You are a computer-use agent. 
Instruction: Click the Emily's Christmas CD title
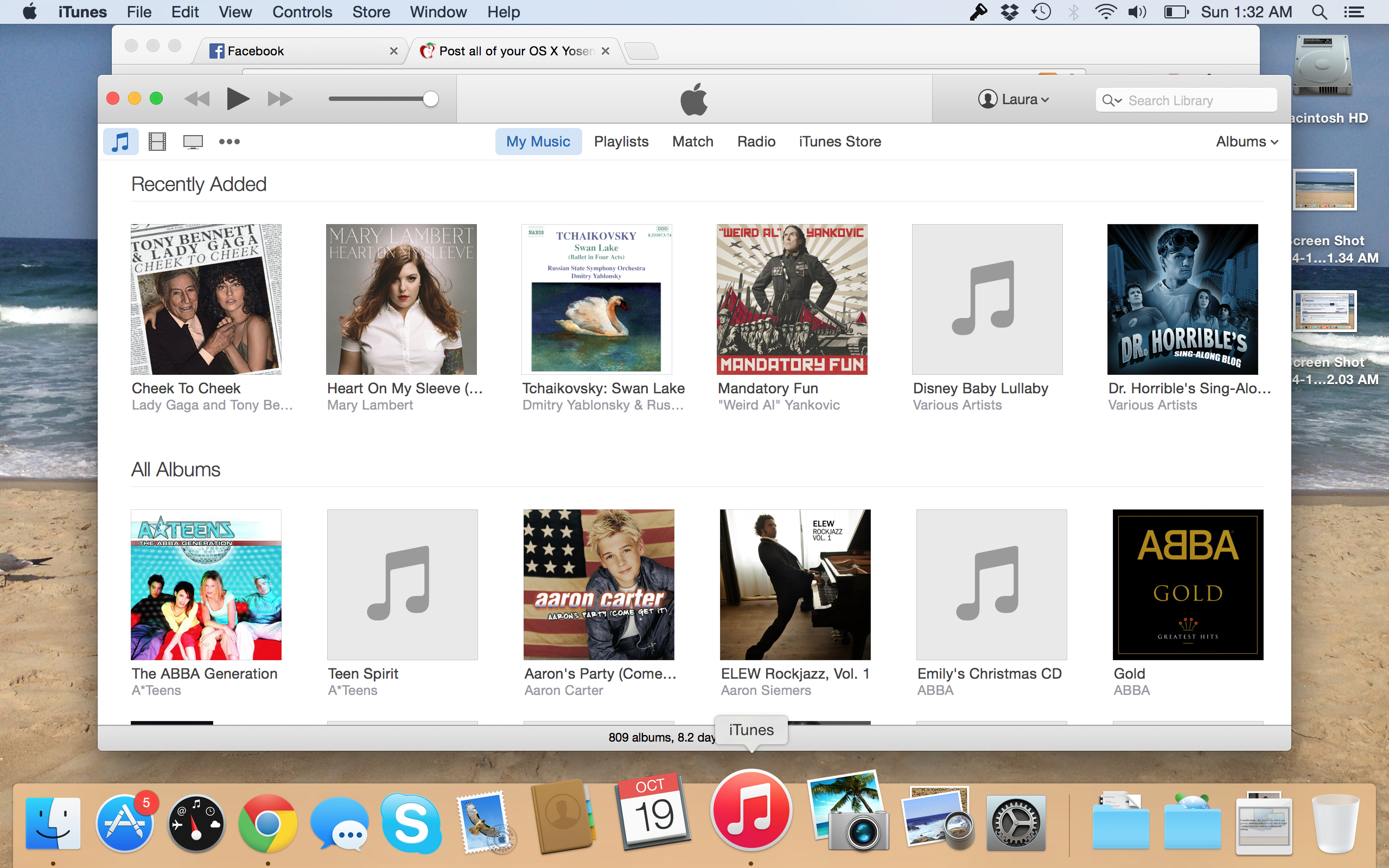[990, 673]
